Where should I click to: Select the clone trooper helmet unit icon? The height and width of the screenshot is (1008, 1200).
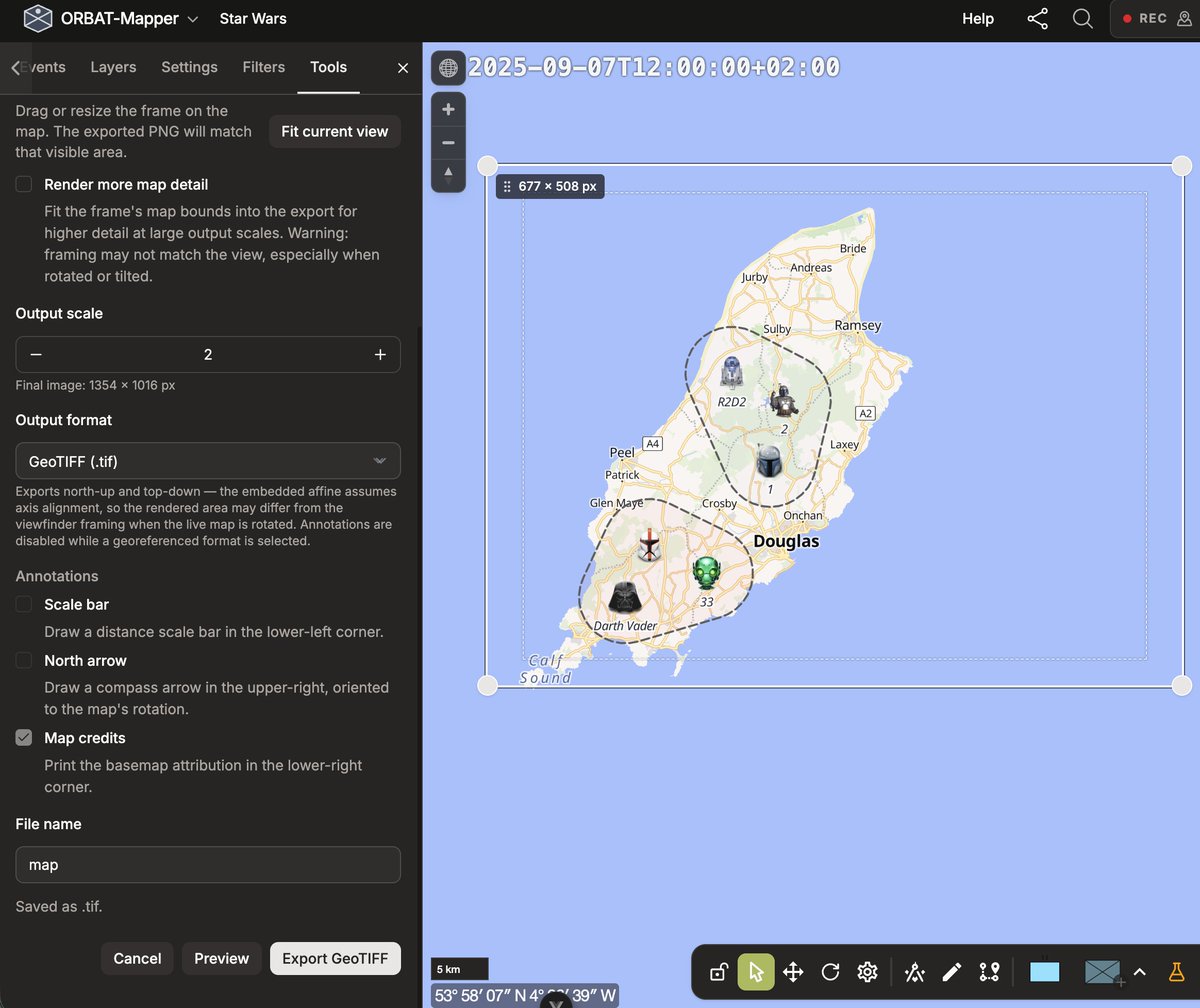650,544
